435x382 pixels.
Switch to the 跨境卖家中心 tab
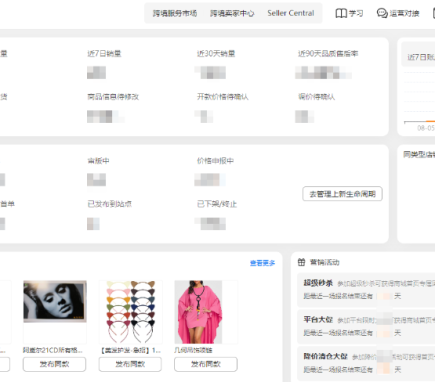pyautogui.click(x=232, y=13)
